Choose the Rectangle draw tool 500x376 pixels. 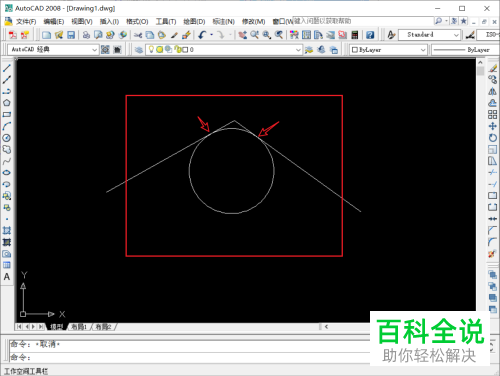[x=7, y=114]
